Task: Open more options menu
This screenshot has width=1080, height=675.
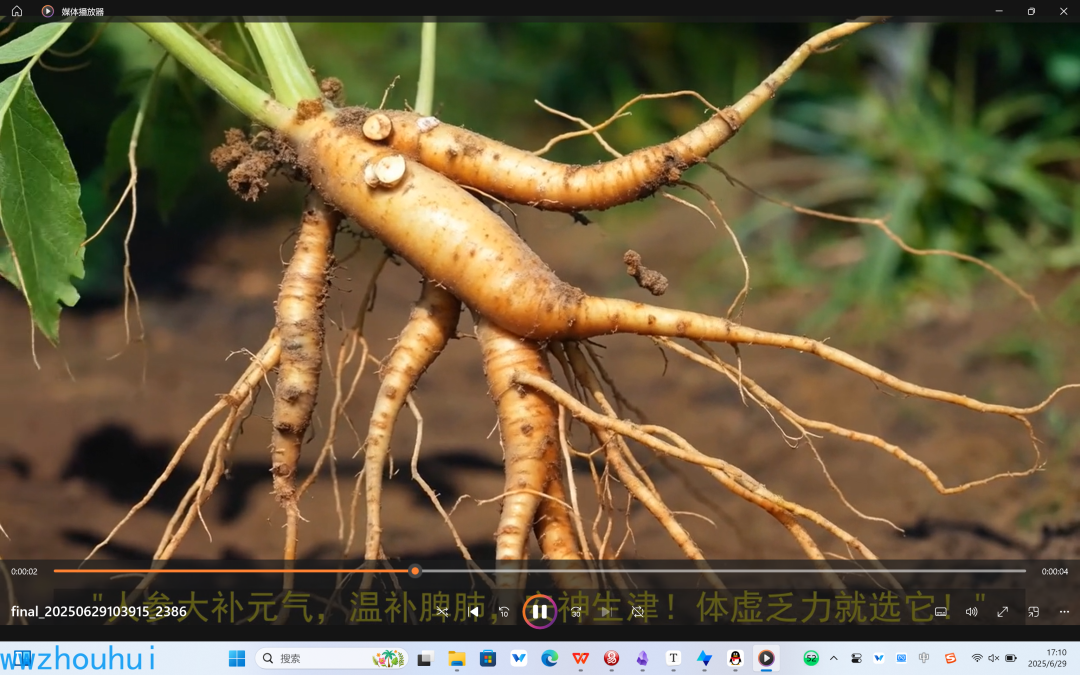Action: (1064, 611)
